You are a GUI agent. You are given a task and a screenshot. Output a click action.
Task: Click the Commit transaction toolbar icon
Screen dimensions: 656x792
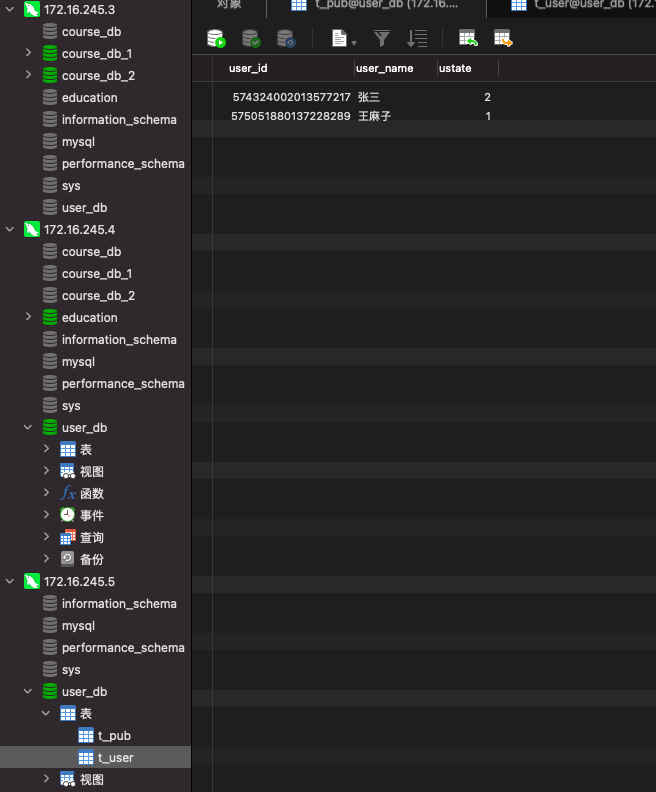pyautogui.click(x=251, y=38)
